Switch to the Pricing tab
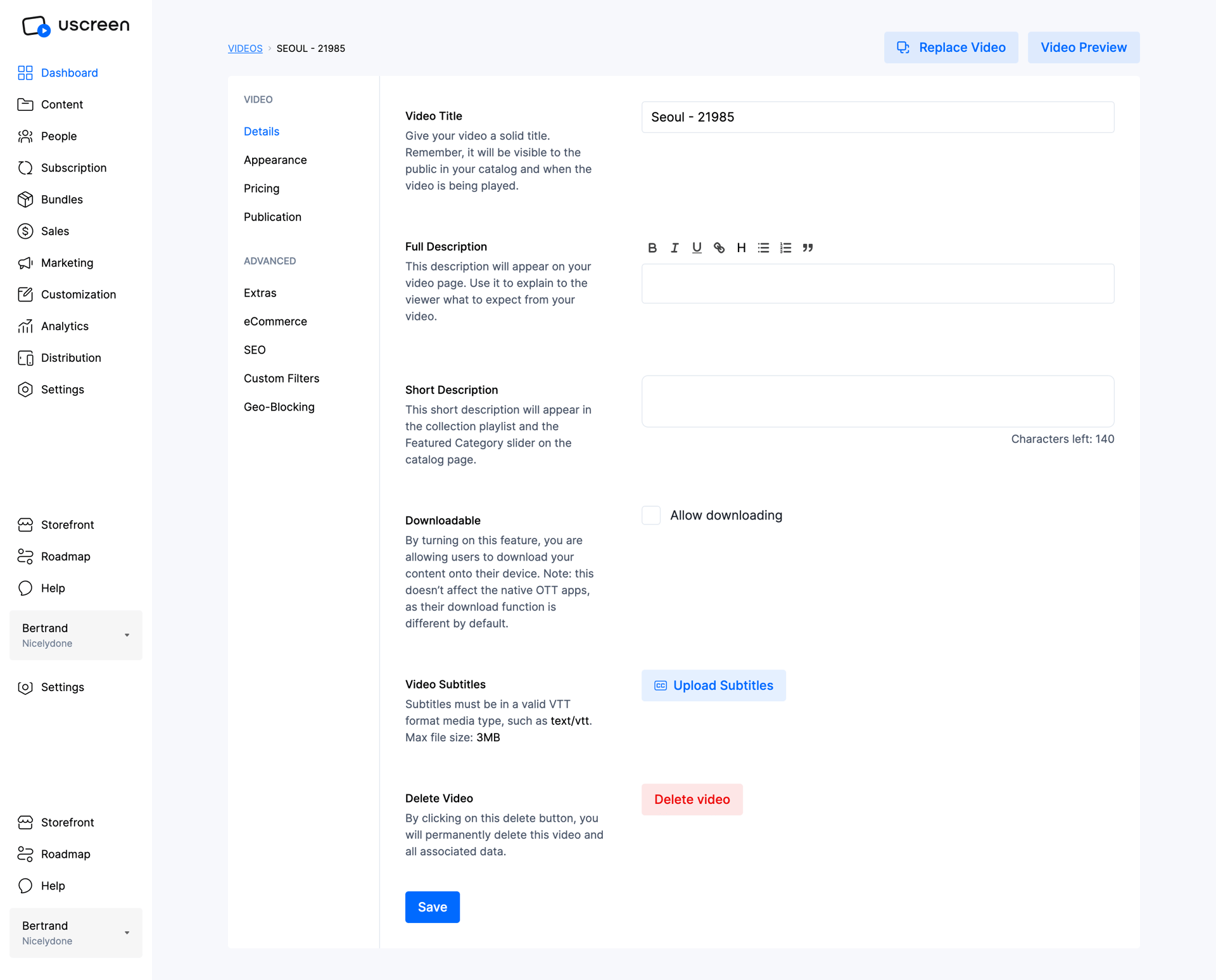Screen dimensions: 1216x980 [x=262, y=188]
